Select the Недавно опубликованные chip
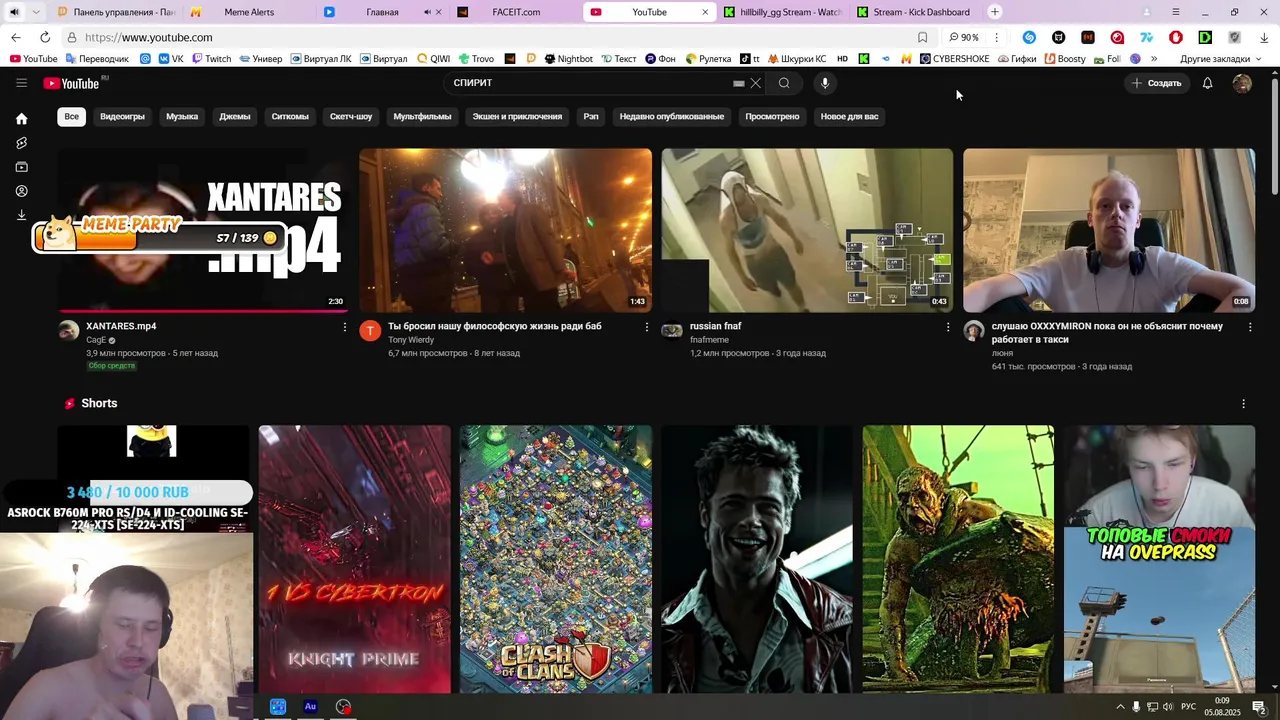 pos(672,116)
